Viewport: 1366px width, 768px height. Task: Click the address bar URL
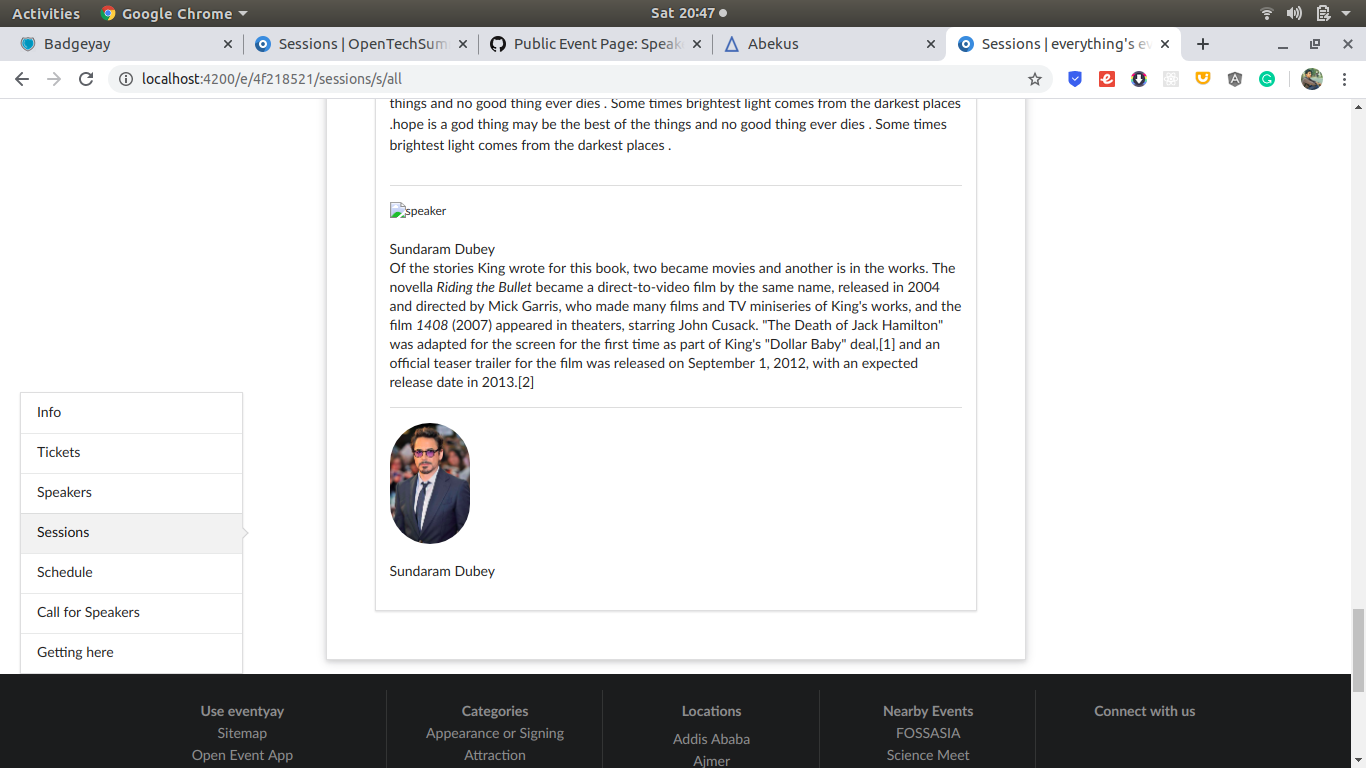point(272,79)
